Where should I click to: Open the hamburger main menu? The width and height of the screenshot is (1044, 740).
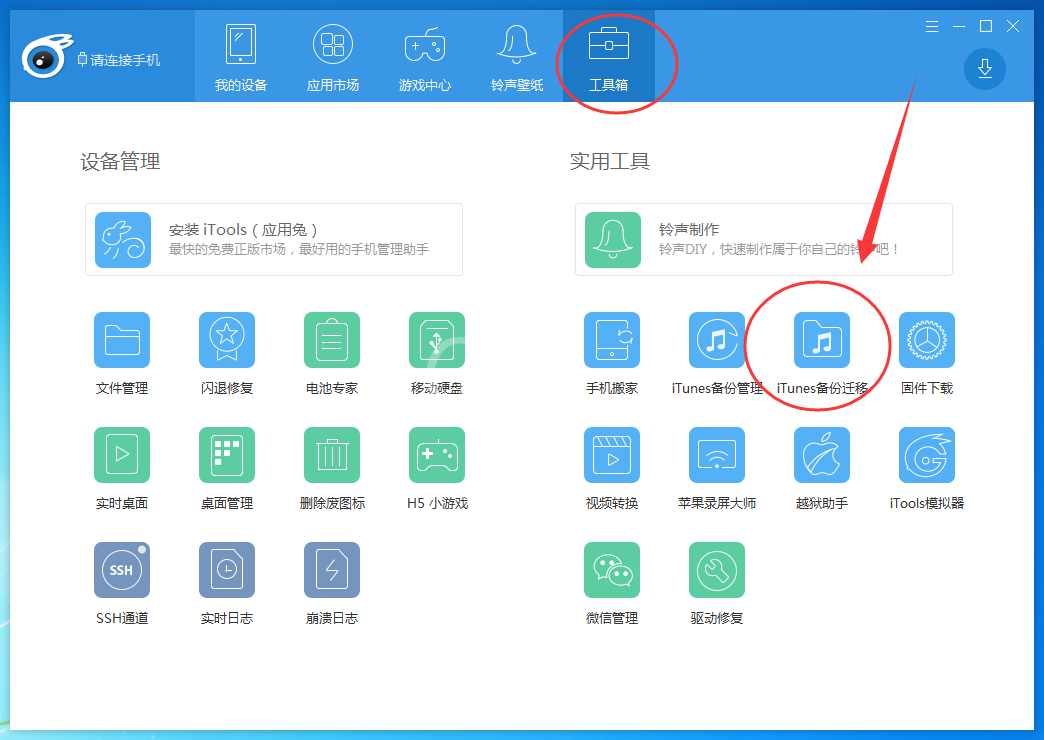pos(932,26)
